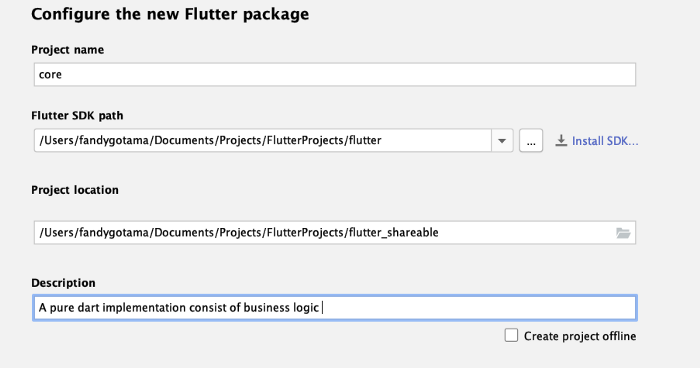Click the Description text field

pyautogui.click(x=335, y=308)
